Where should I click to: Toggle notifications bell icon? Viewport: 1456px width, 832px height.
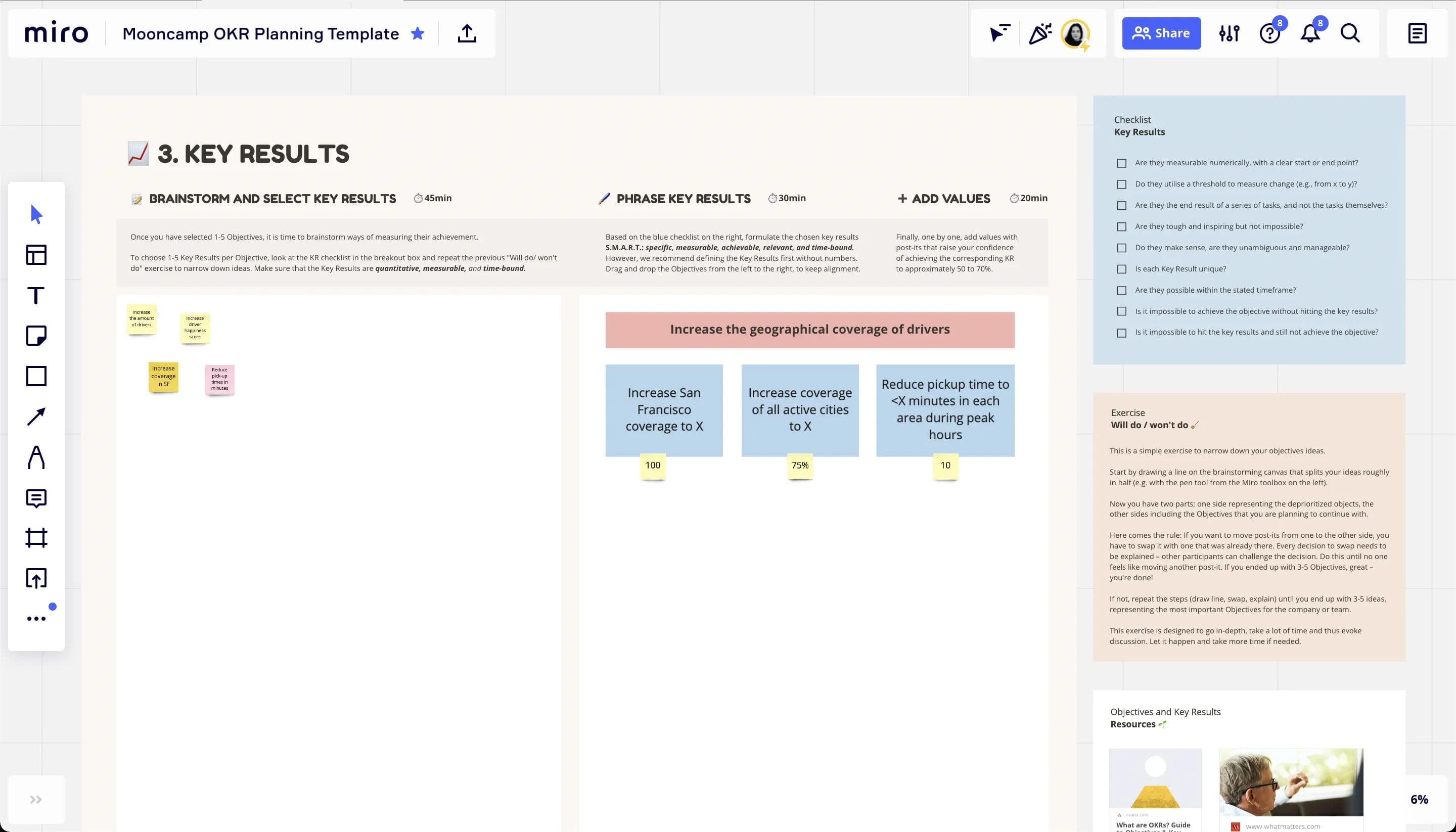(1311, 33)
